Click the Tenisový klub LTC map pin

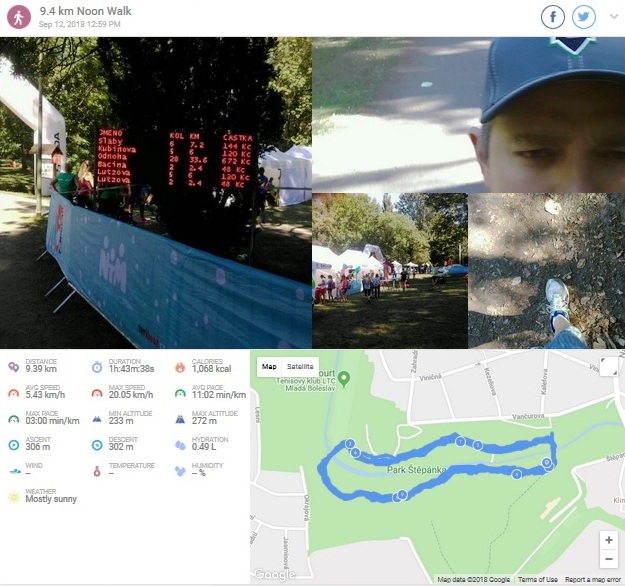344,378
